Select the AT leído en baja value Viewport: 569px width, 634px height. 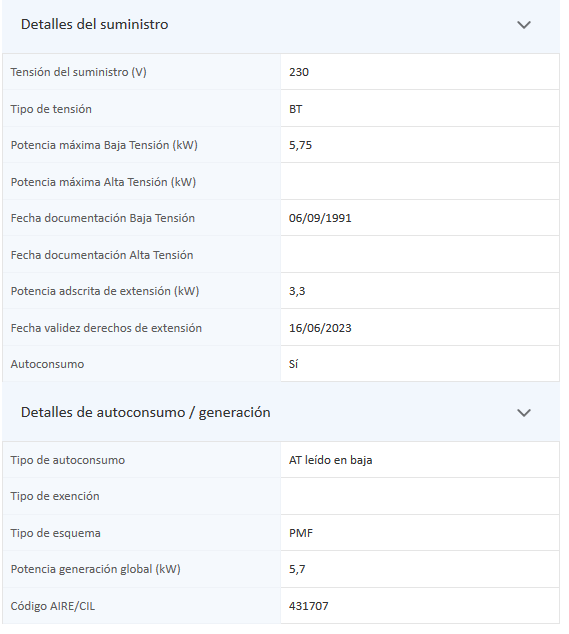pos(330,460)
